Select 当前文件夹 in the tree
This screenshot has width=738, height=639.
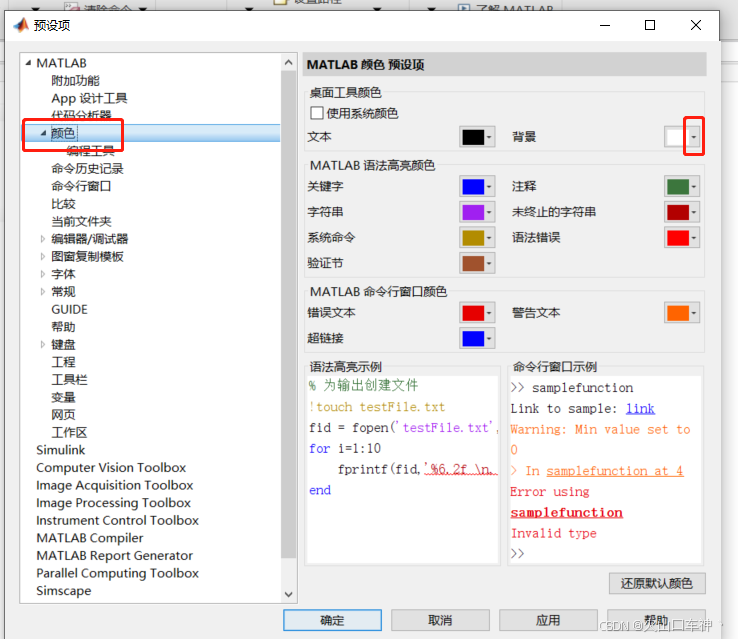(x=81, y=221)
